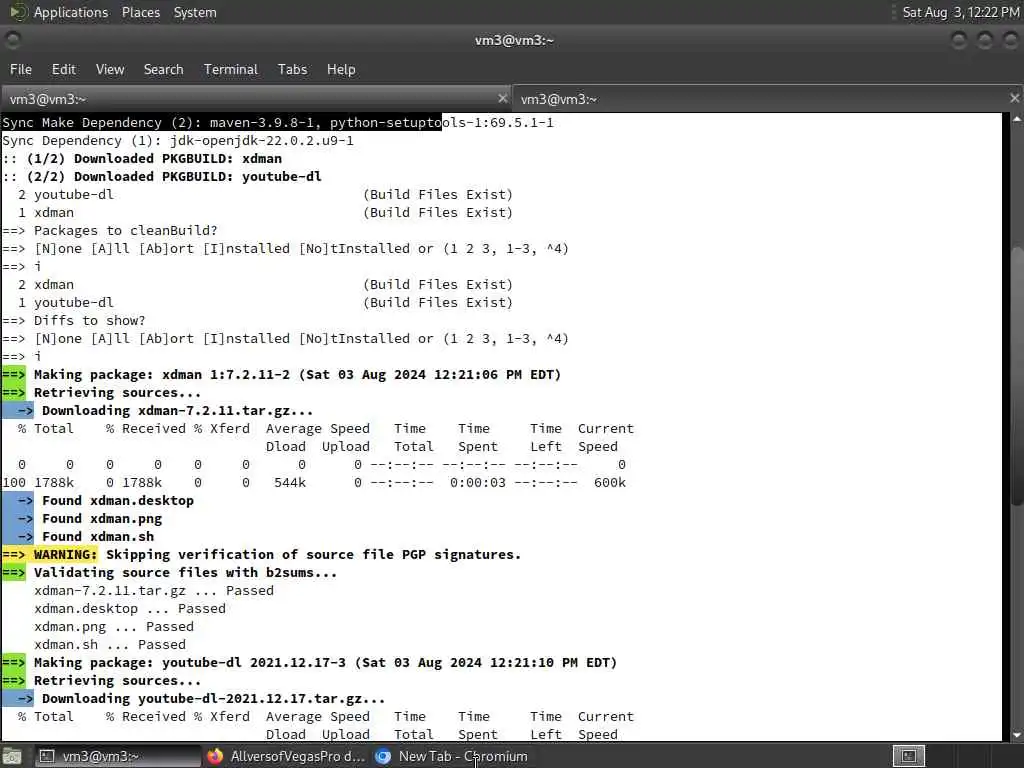Minimize the terminal window
1024x768 pixels.
(958, 40)
